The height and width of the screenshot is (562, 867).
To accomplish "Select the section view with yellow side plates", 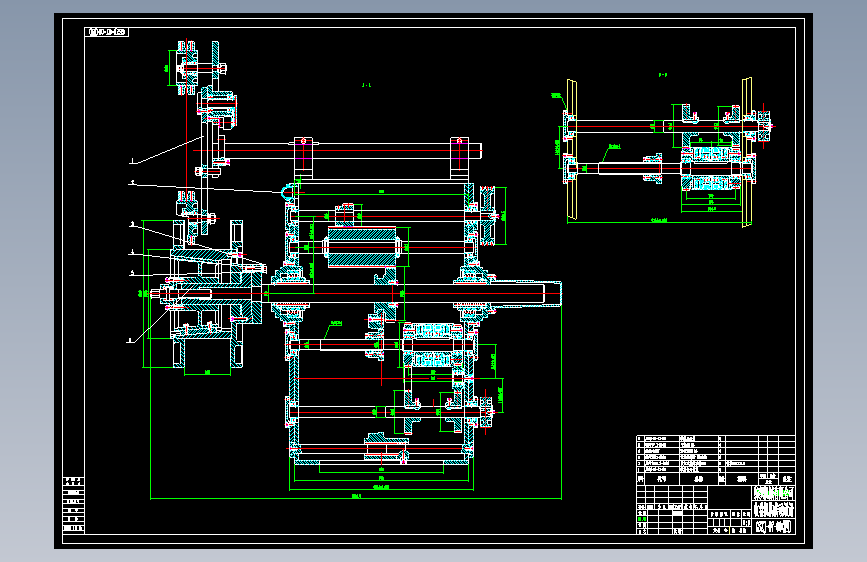I will [x=664, y=152].
